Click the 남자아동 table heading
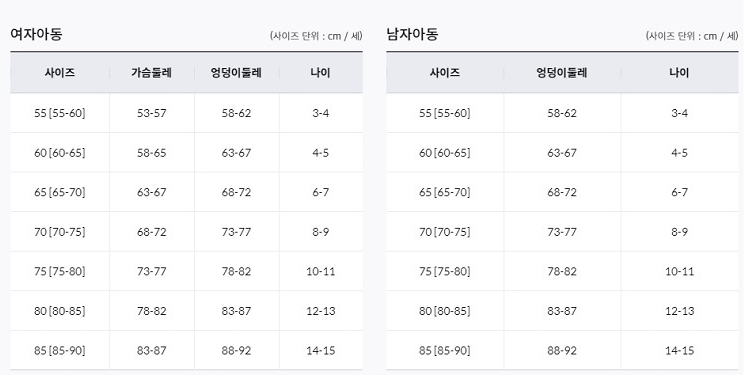This screenshot has width=749, height=385. click(412, 34)
